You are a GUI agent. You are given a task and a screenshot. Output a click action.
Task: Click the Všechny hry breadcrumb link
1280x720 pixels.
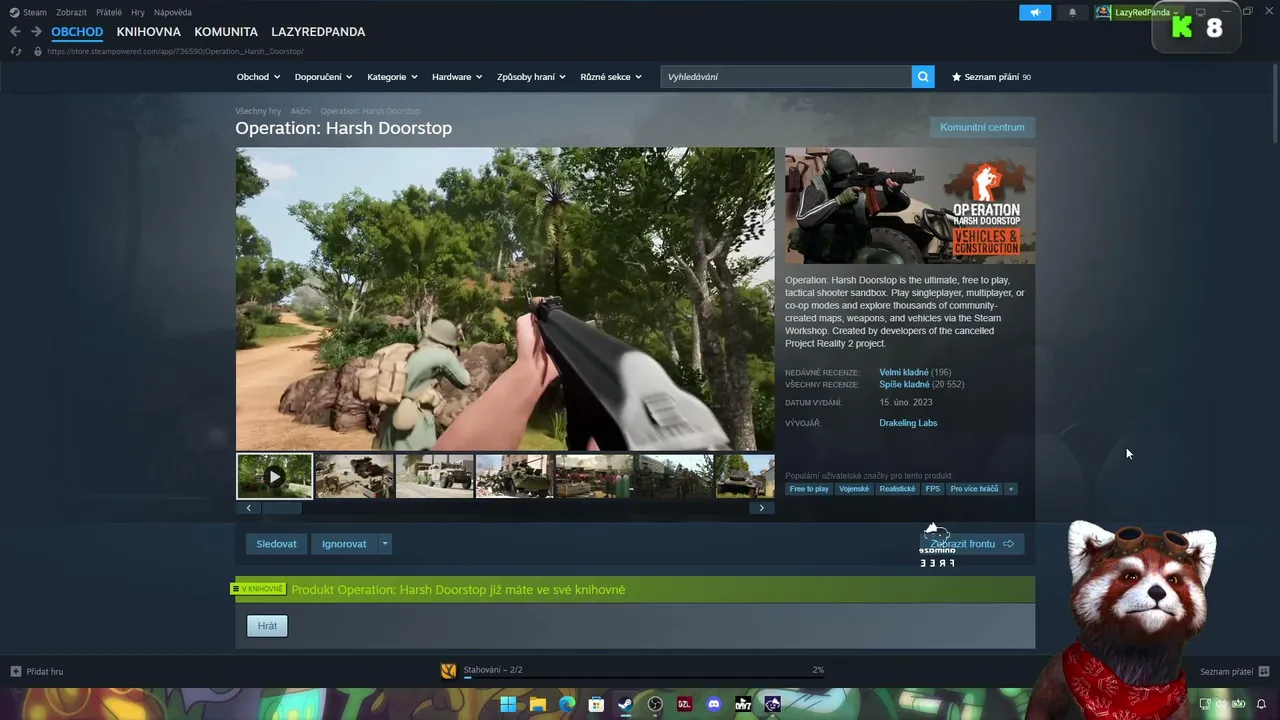tap(258, 111)
